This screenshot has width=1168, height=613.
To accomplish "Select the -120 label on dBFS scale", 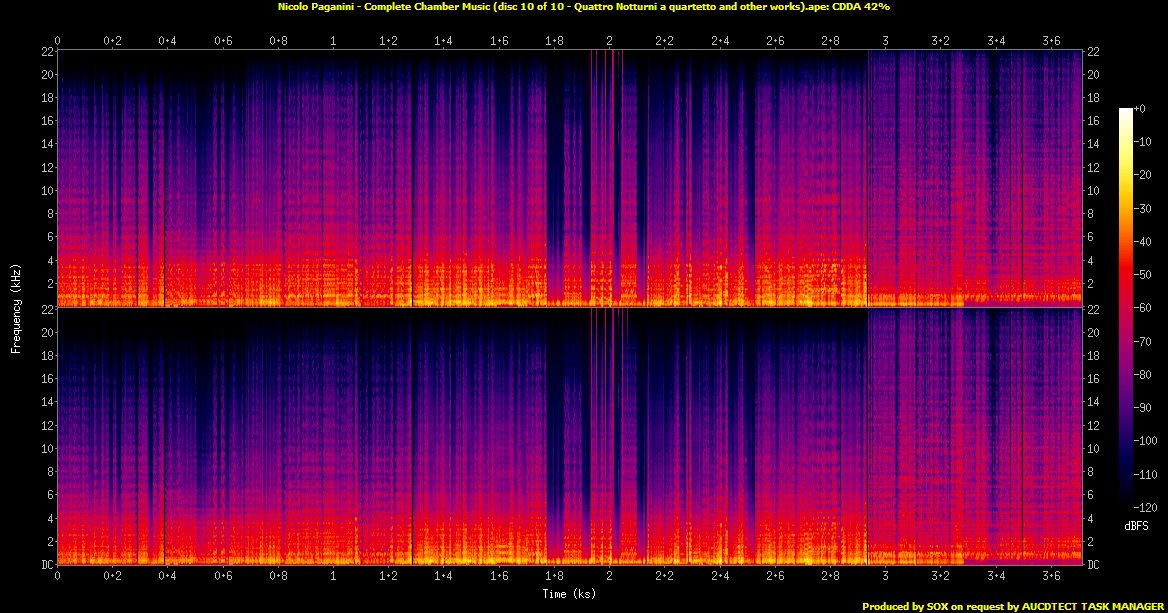I will (1147, 507).
